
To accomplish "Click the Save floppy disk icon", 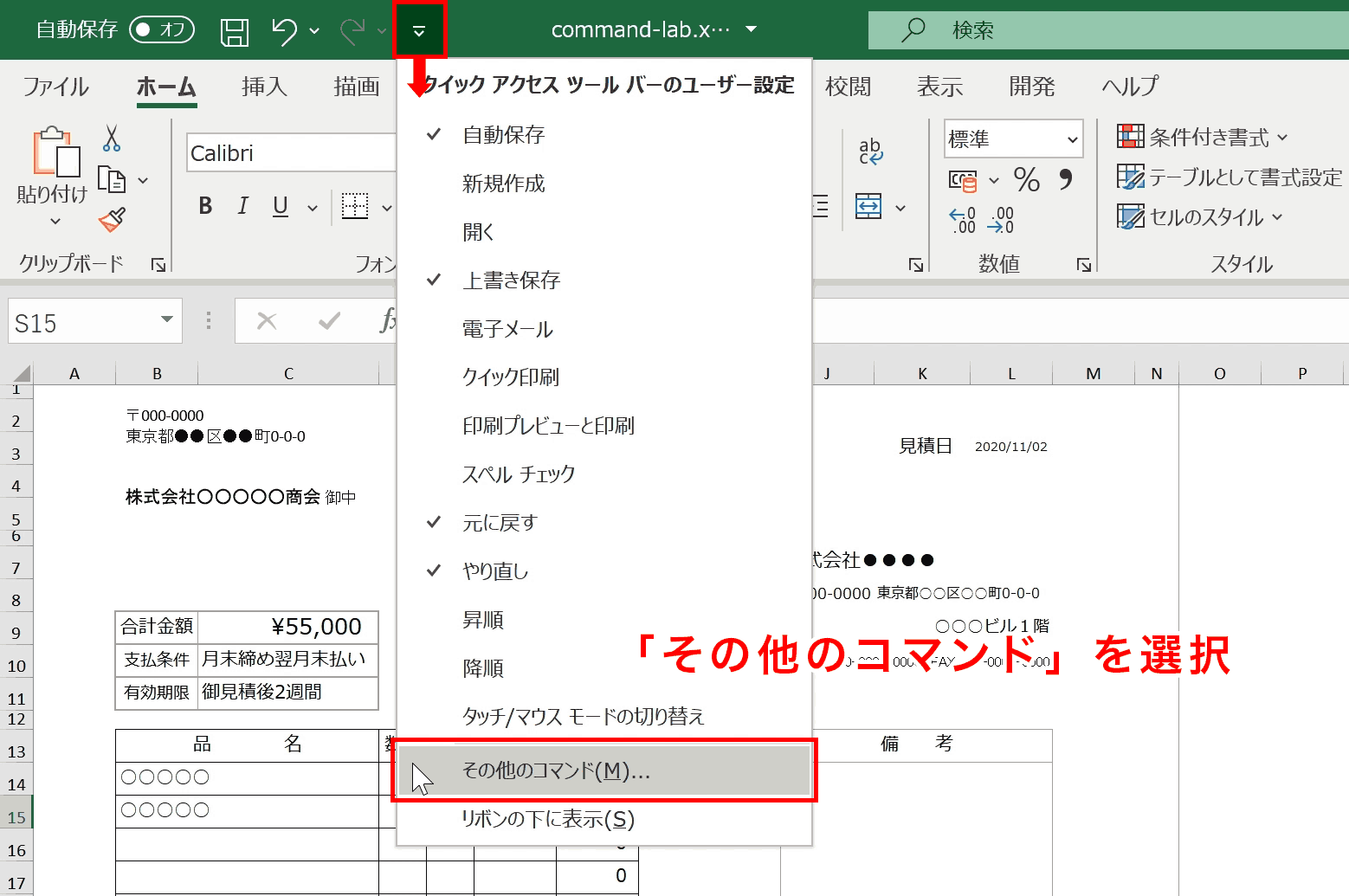I will coord(235,31).
